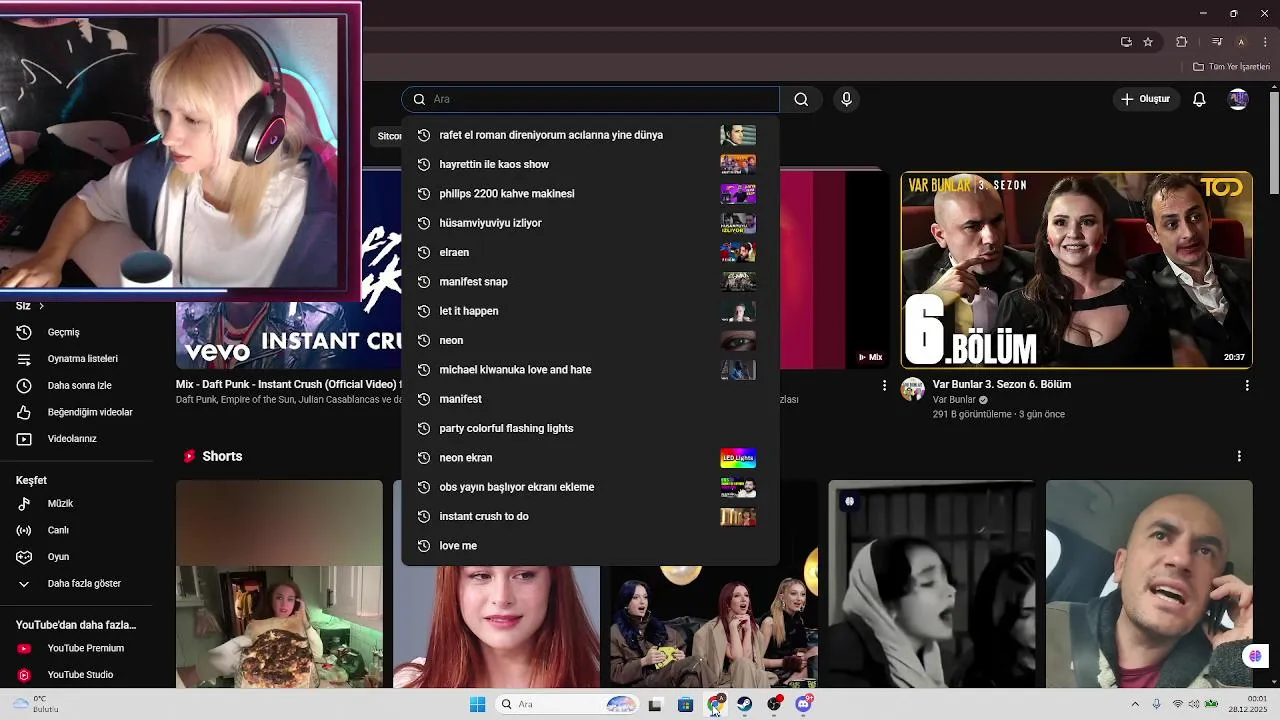Open the Var Bunlar channel avatar
This screenshot has width=1280, height=720.
tap(912, 390)
